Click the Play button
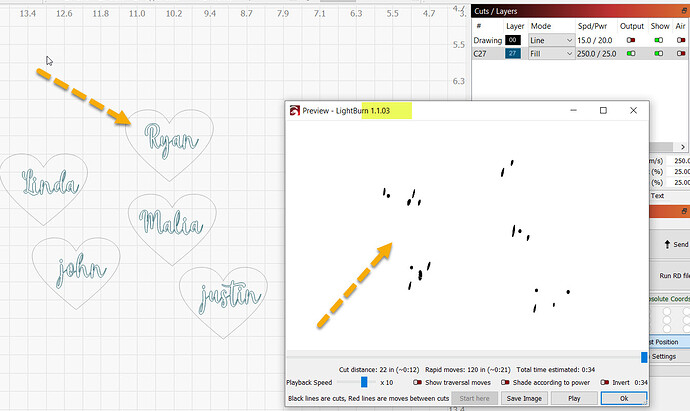 (x=574, y=398)
